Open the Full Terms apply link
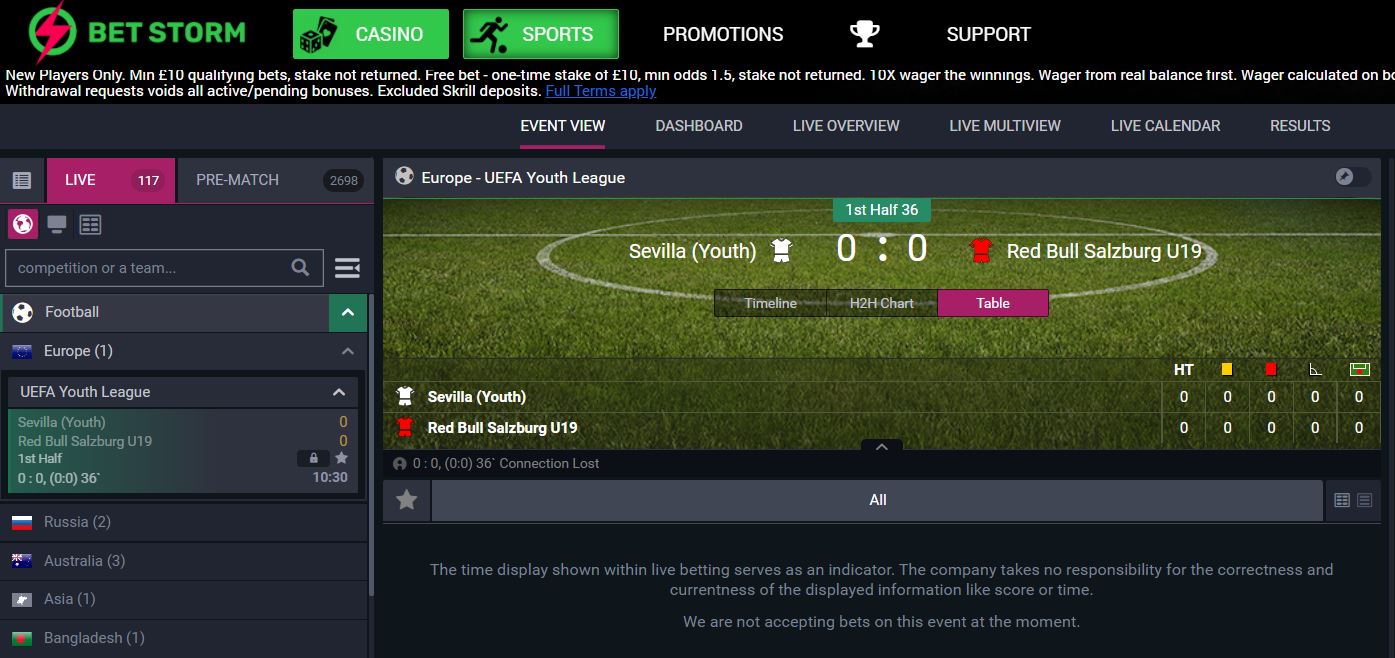This screenshot has width=1395, height=658. pos(600,91)
